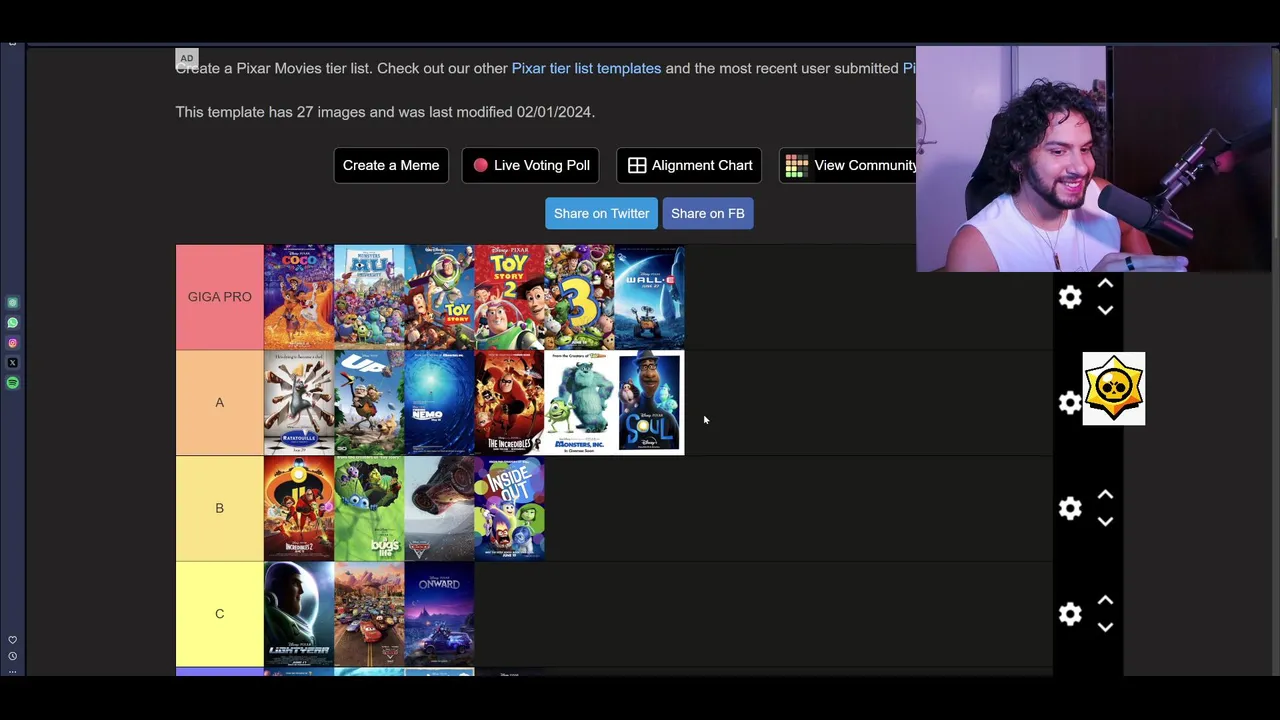Move the B row up

[1105, 495]
